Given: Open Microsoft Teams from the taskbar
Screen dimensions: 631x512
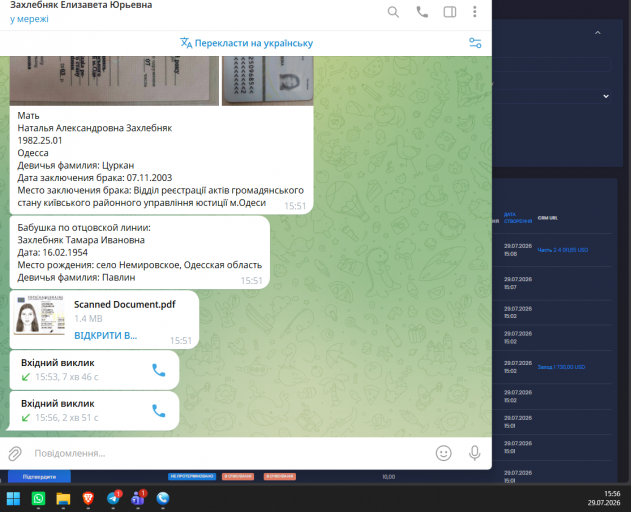Looking at the screenshot, I should pyautogui.click(x=138, y=499).
